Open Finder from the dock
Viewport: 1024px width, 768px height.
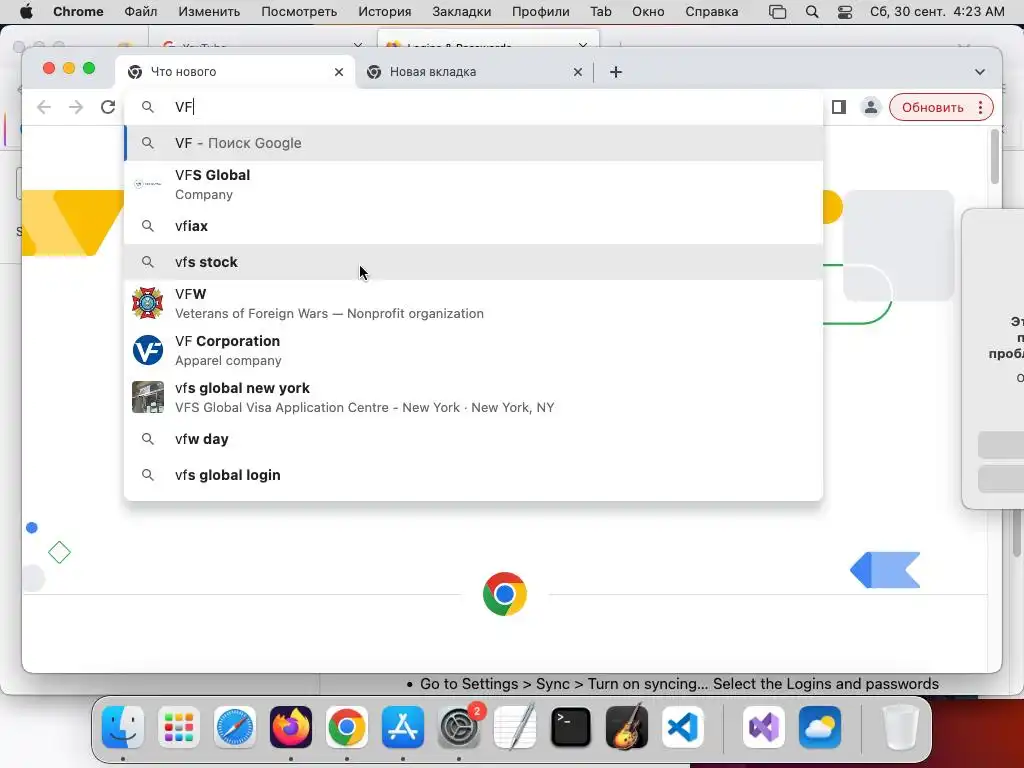(x=123, y=727)
